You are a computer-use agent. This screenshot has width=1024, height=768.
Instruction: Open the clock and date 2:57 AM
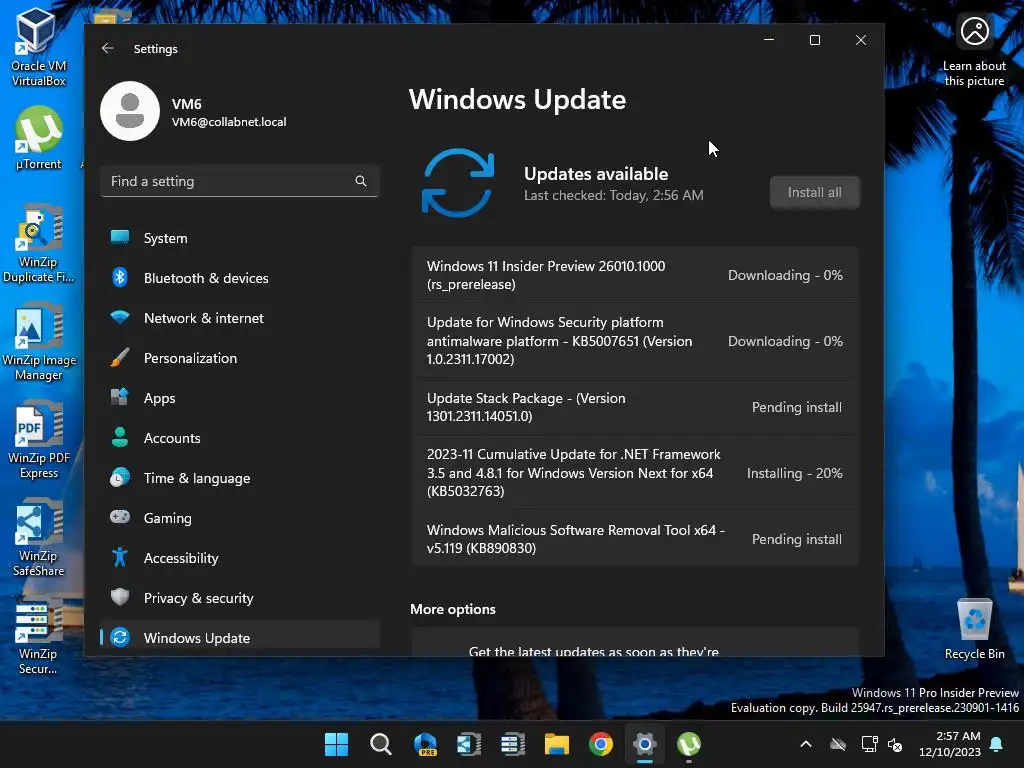click(x=950, y=744)
